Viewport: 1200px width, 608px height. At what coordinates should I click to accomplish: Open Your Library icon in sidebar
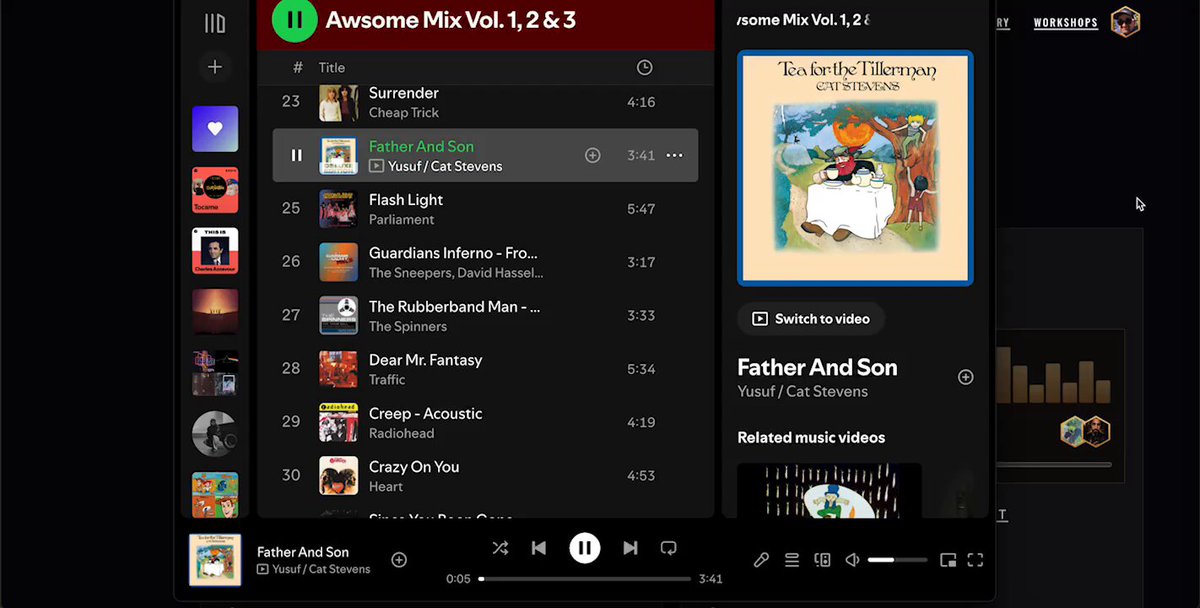(215, 23)
